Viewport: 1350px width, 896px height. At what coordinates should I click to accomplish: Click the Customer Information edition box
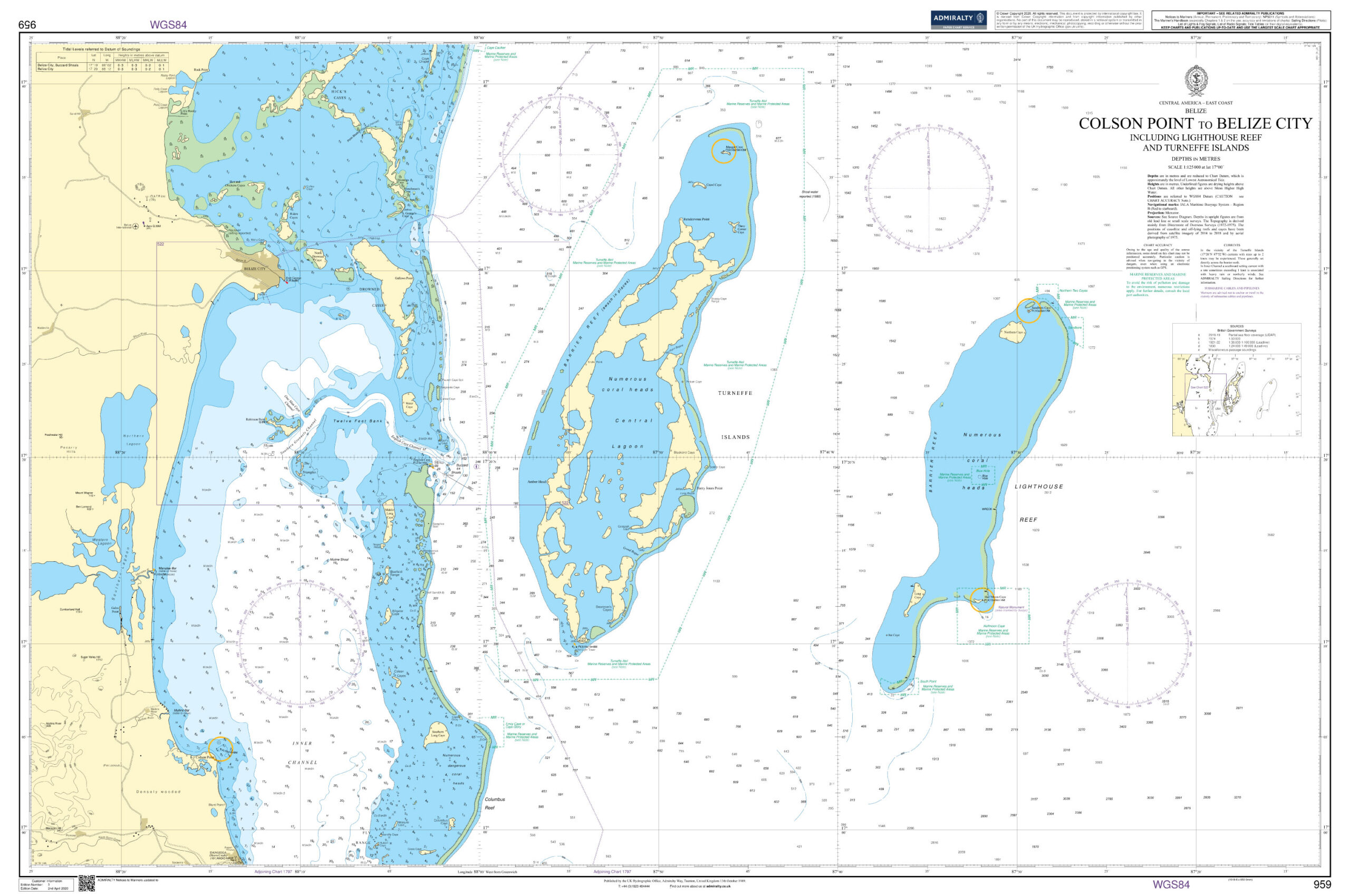(46, 885)
